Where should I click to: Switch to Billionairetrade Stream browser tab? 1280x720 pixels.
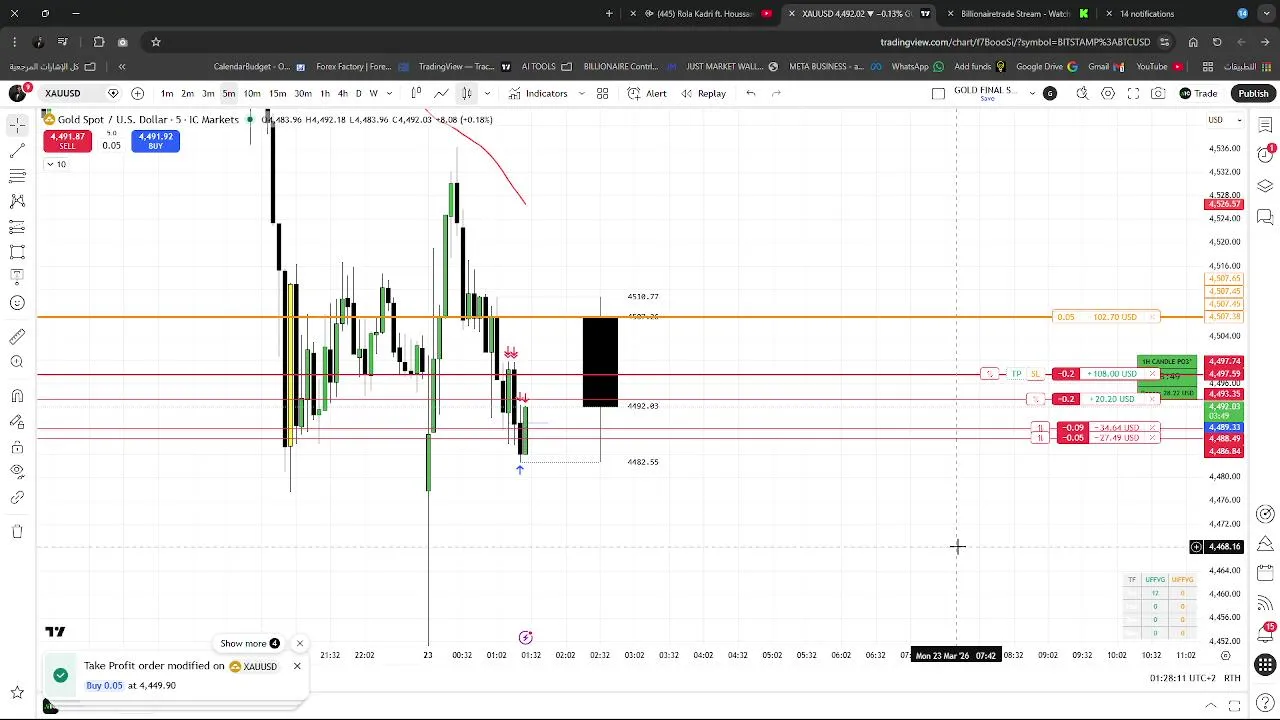[x=1015, y=14]
